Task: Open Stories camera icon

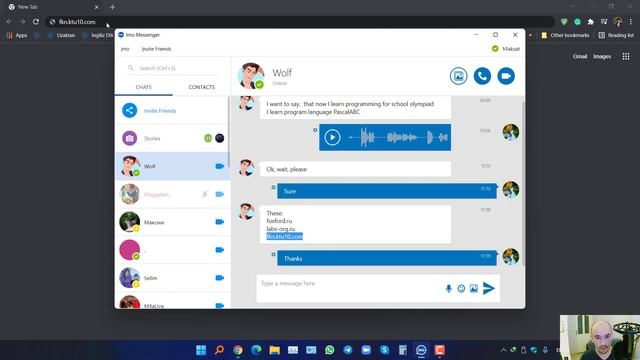Action: (x=129, y=138)
